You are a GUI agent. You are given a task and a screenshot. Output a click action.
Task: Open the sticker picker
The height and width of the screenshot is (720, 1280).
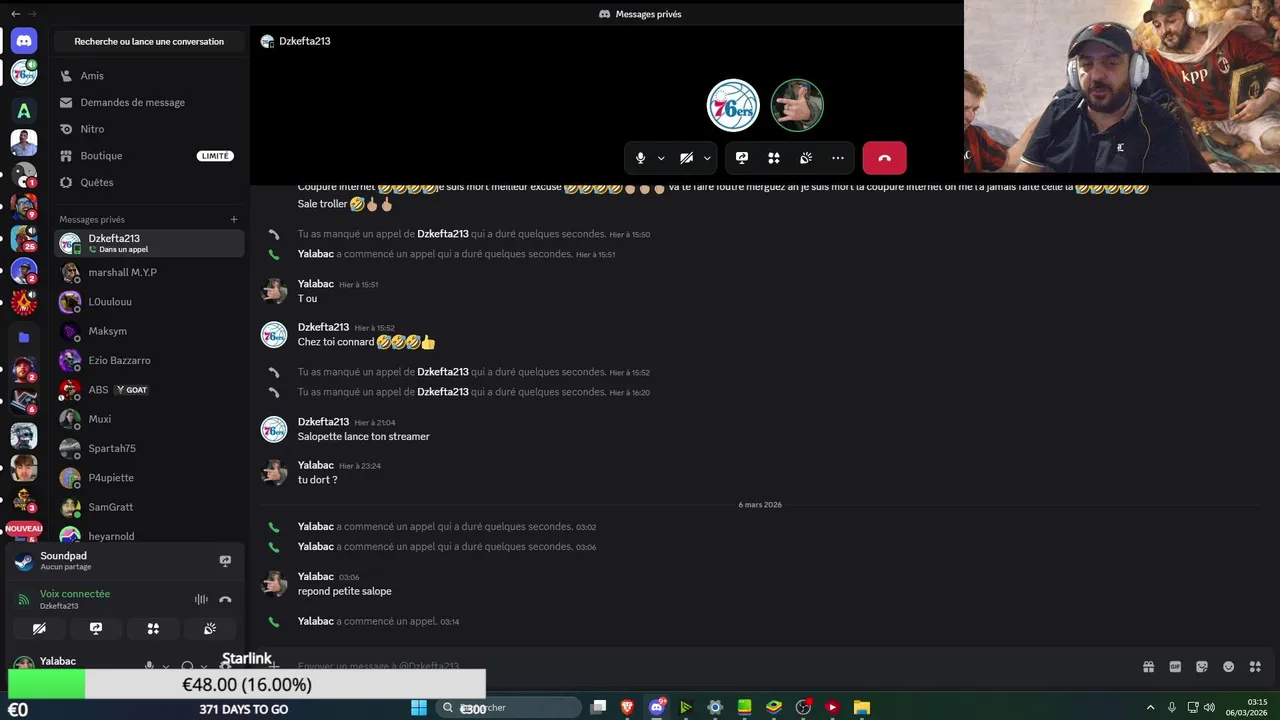[x=1202, y=667]
